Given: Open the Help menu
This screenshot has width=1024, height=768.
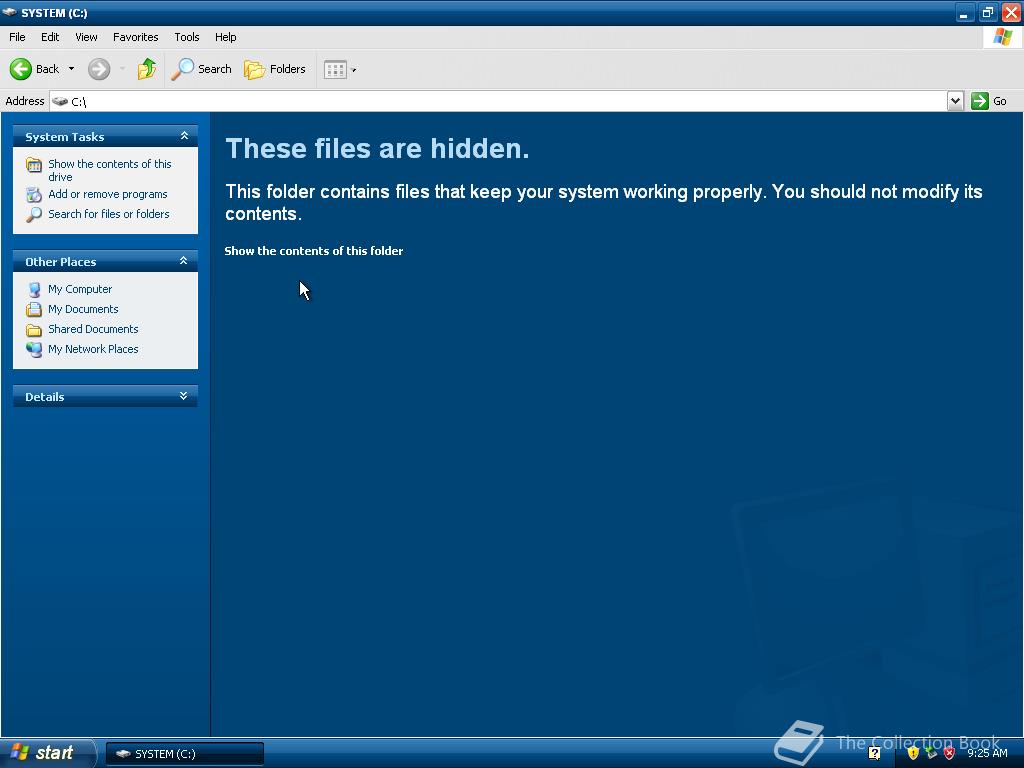Looking at the screenshot, I should click(x=225, y=37).
